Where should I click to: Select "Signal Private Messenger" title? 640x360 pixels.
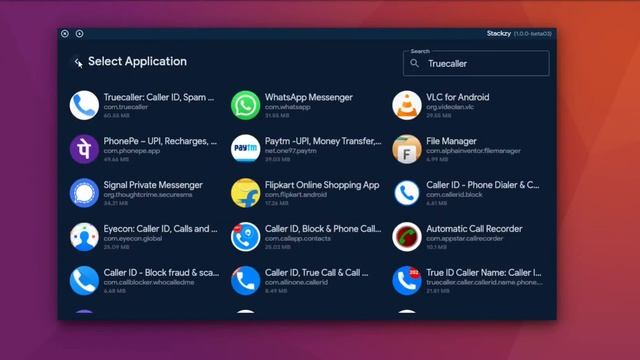153,185
